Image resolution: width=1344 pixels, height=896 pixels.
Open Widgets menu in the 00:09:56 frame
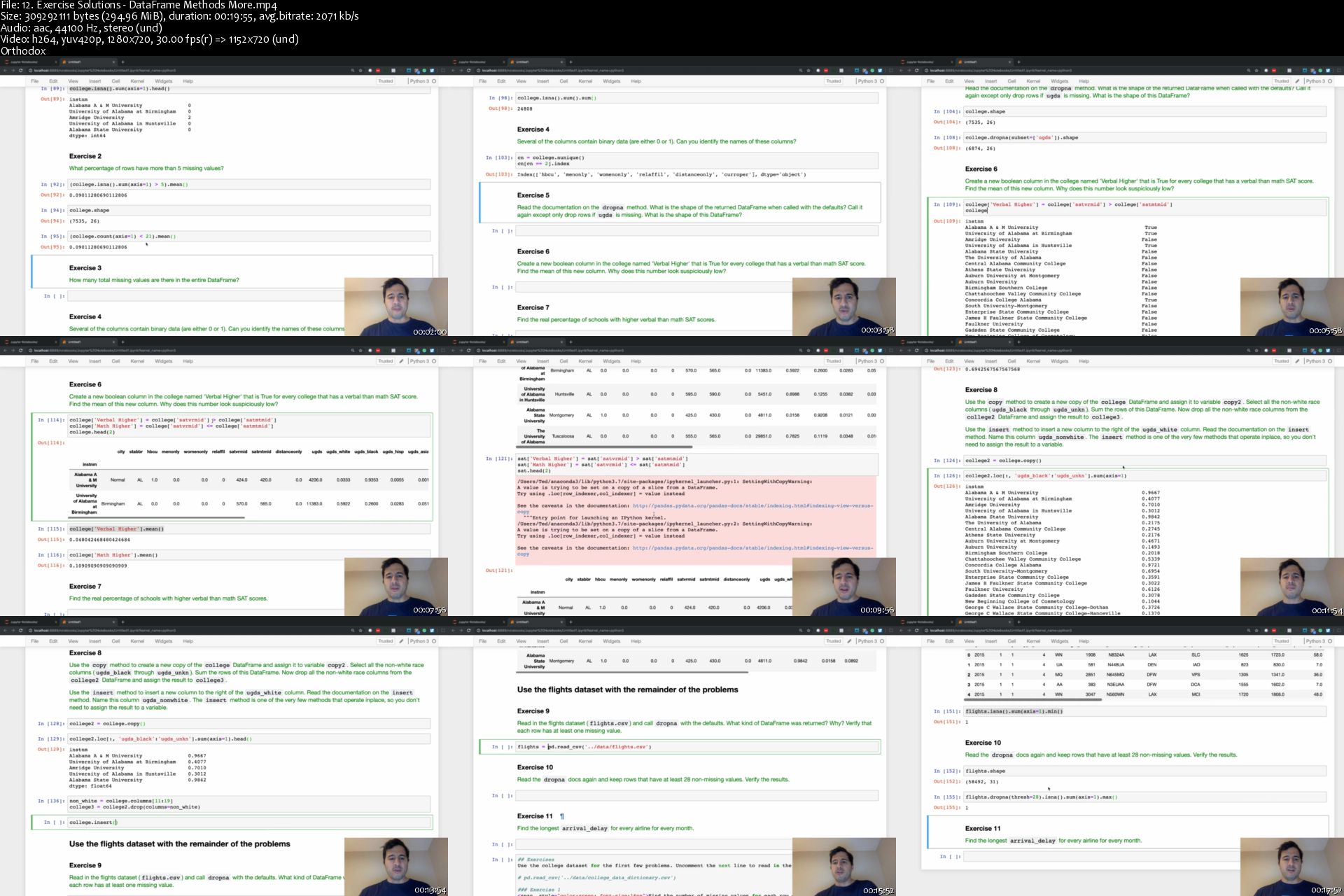coord(611,361)
